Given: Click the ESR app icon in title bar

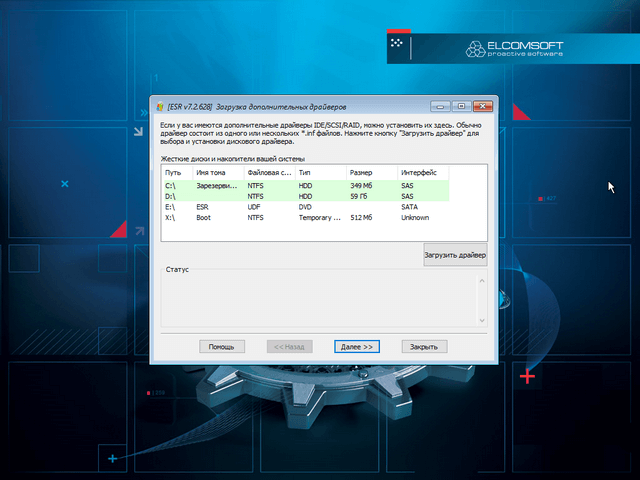Looking at the screenshot, I should click(159, 106).
